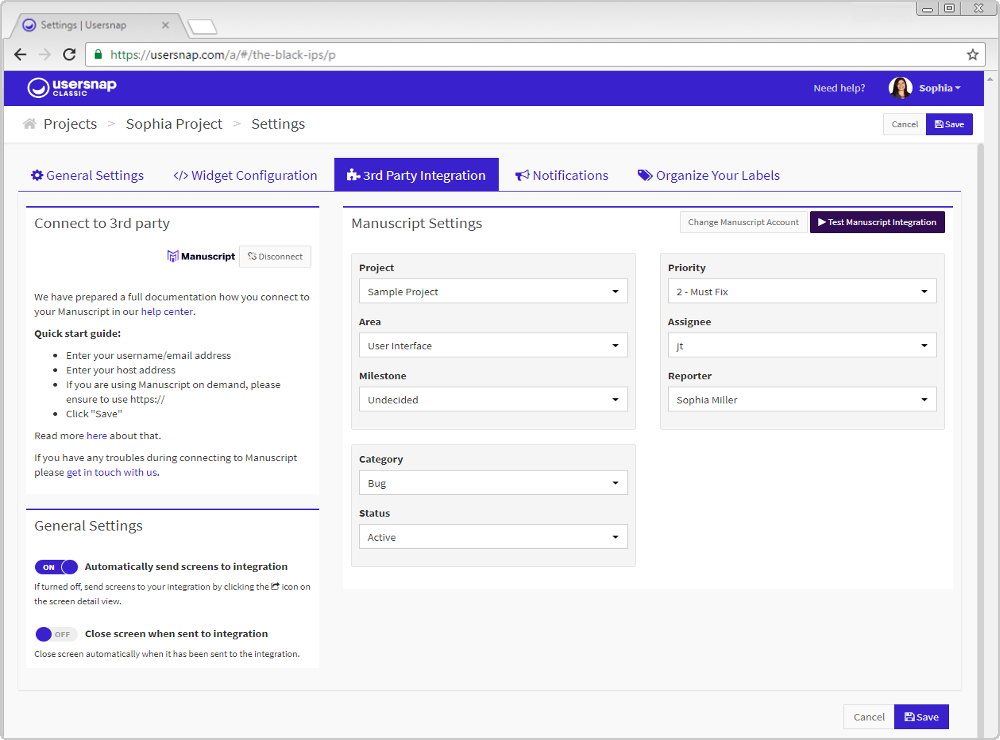Click the home icon in breadcrumb
This screenshot has height=740, width=1000.
point(30,124)
